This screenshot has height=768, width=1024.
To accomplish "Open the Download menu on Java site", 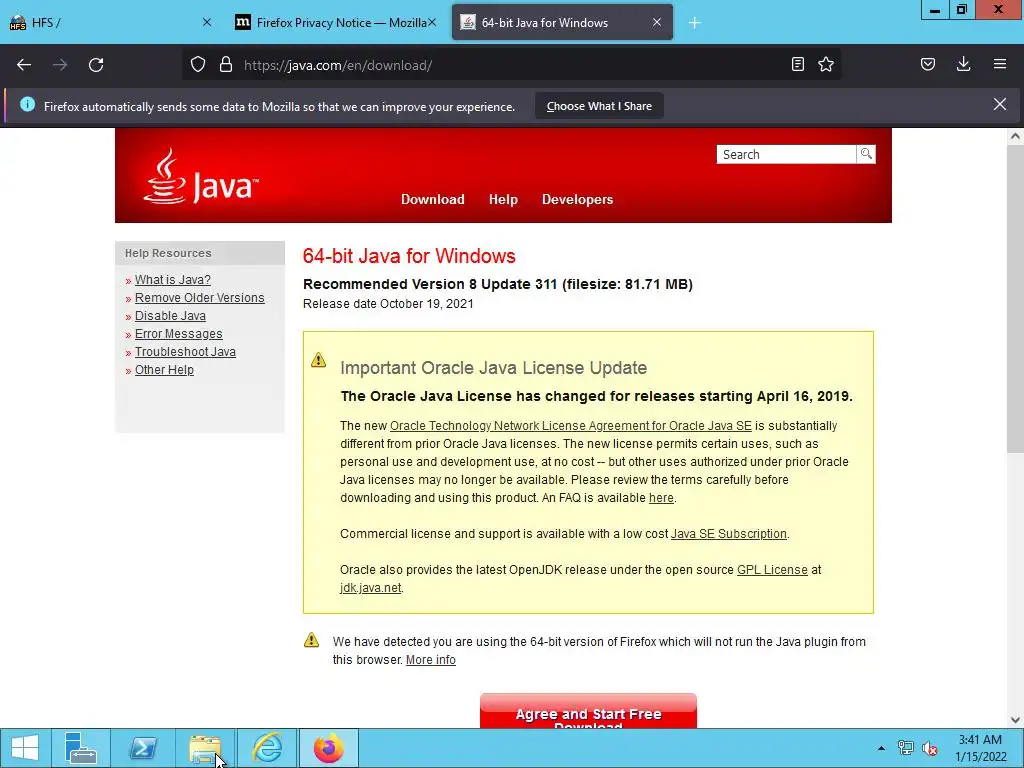I will click(432, 199).
